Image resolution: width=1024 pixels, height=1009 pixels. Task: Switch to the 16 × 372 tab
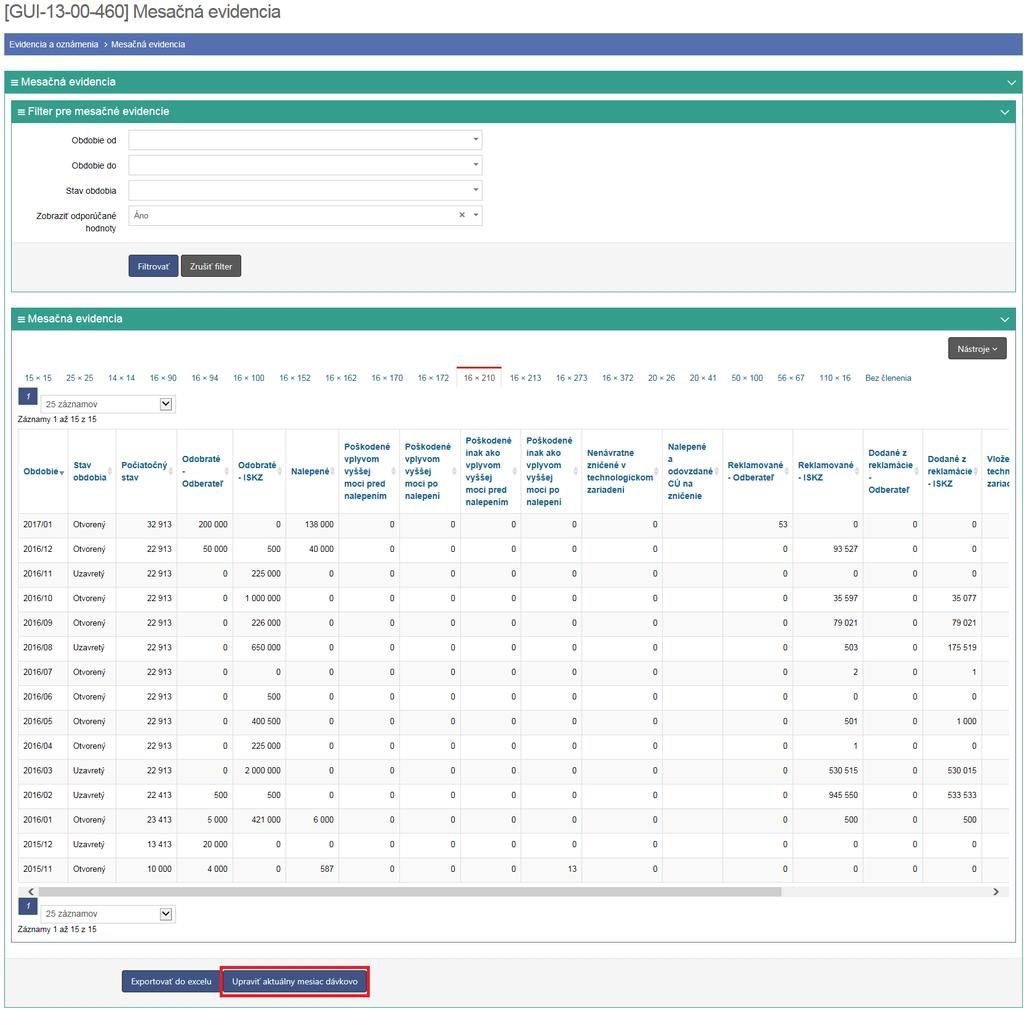tap(618, 378)
